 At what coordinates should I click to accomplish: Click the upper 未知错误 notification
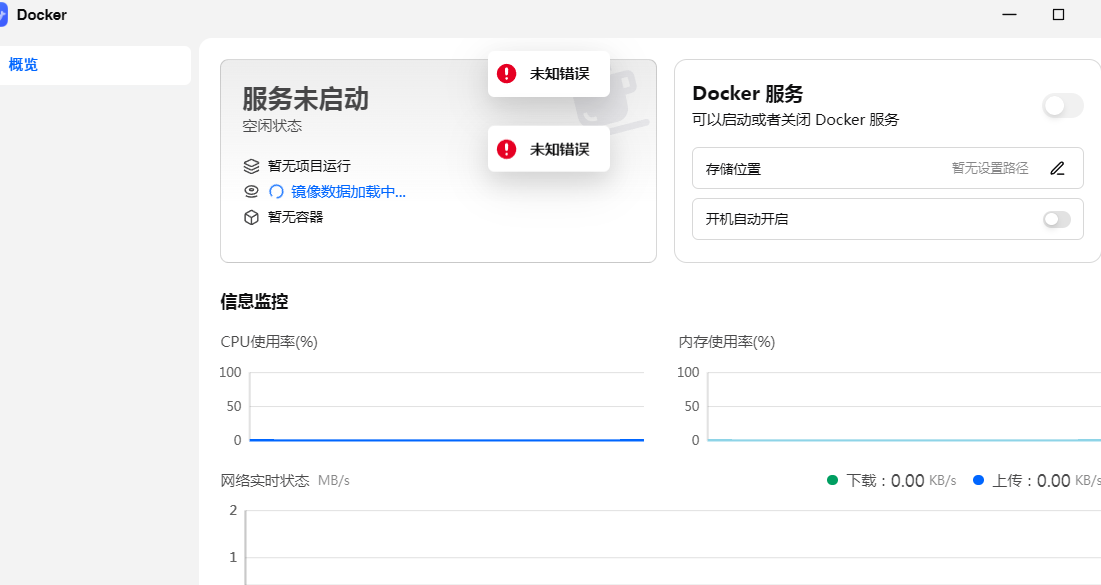[548, 74]
